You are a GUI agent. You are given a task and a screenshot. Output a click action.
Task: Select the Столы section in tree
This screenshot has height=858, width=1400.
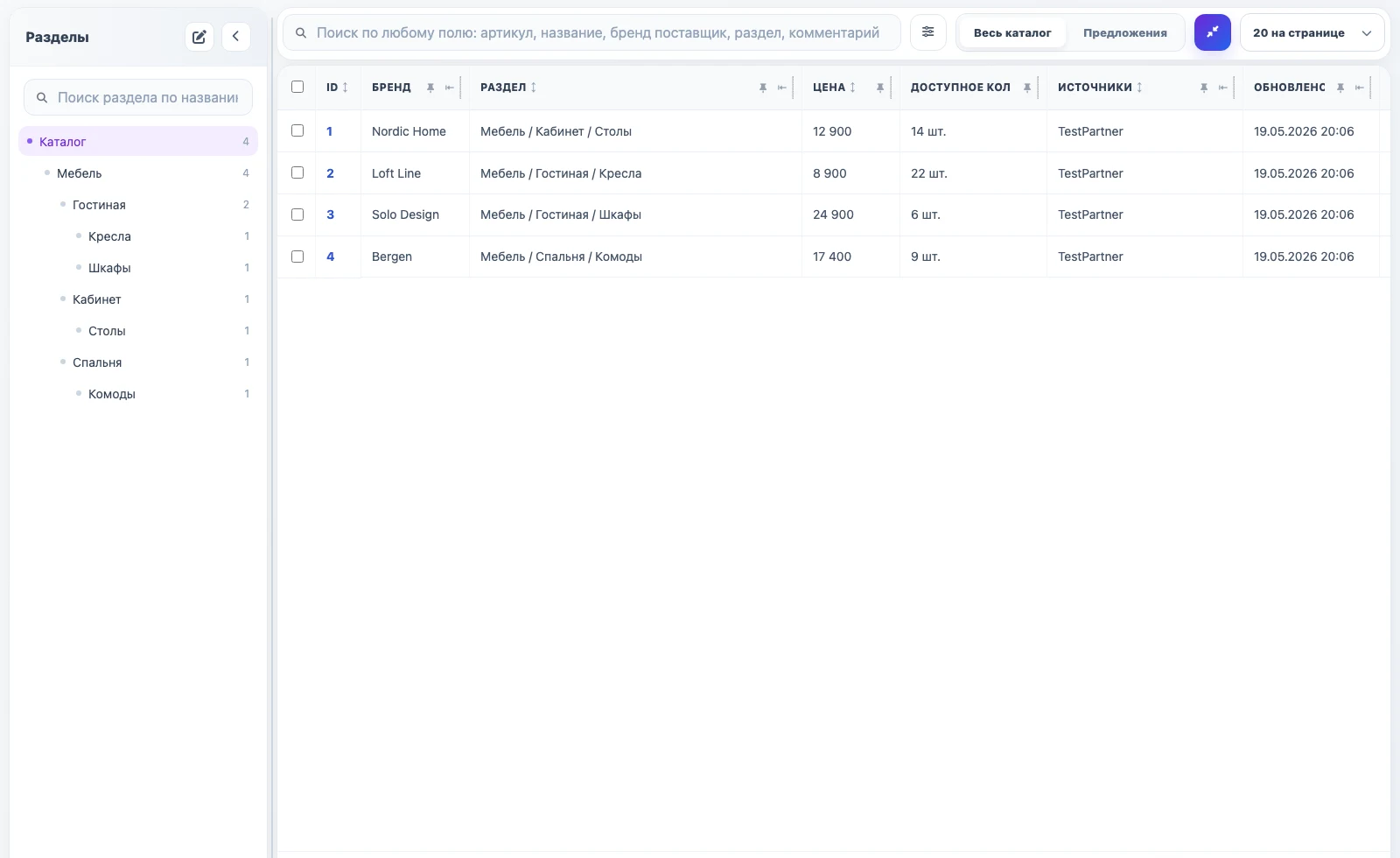click(x=162, y=331)
